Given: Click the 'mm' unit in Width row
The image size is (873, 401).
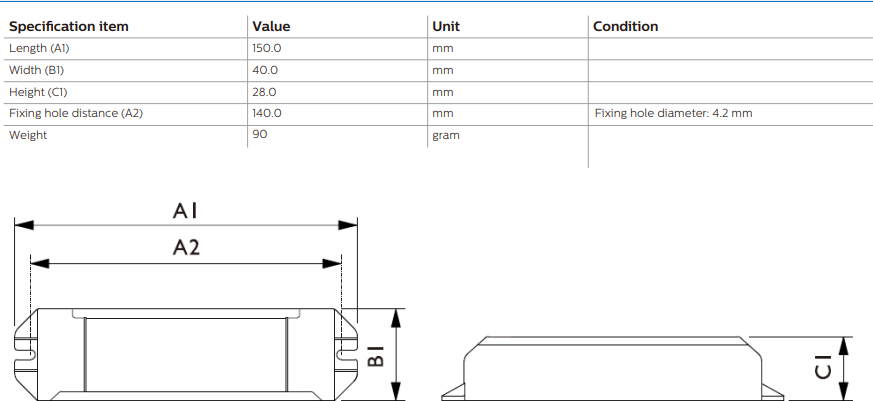Looking at the screenshot, I should 443,71.
